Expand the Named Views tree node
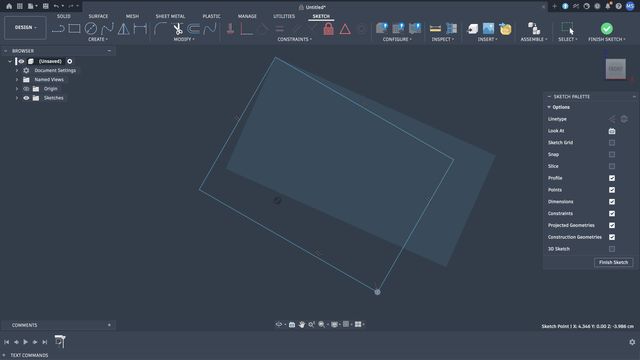640x360 pixels. (x=17, y=80)
